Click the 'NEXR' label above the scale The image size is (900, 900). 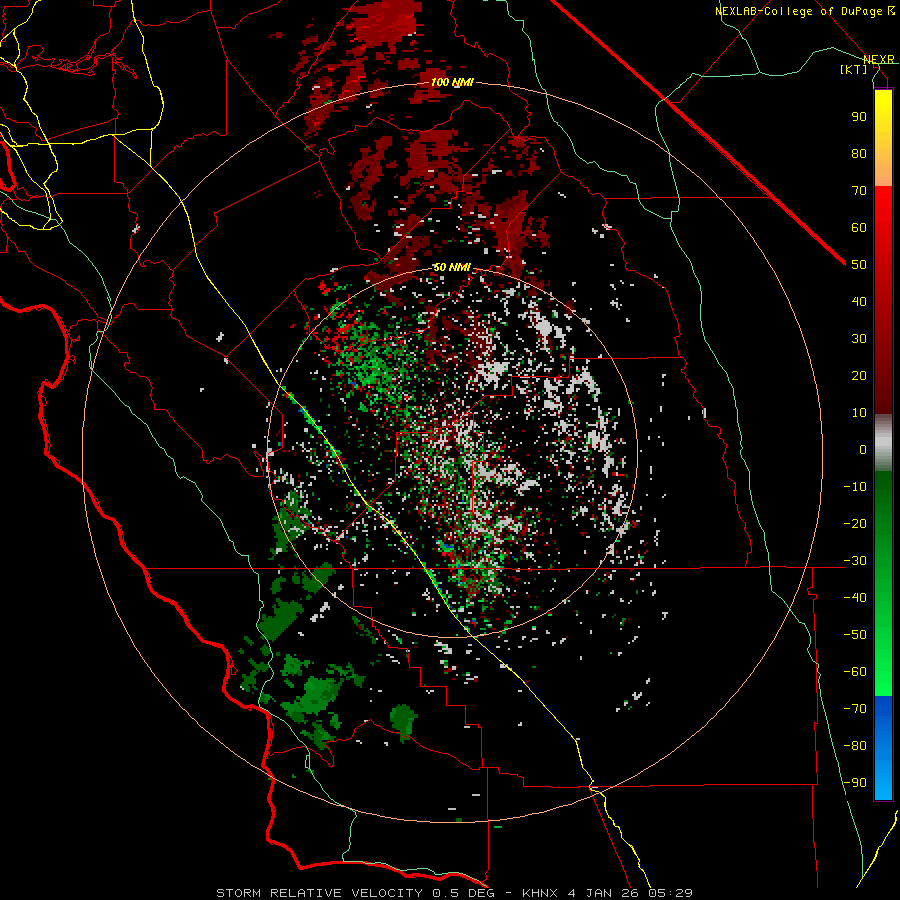(x=878, y=59)
